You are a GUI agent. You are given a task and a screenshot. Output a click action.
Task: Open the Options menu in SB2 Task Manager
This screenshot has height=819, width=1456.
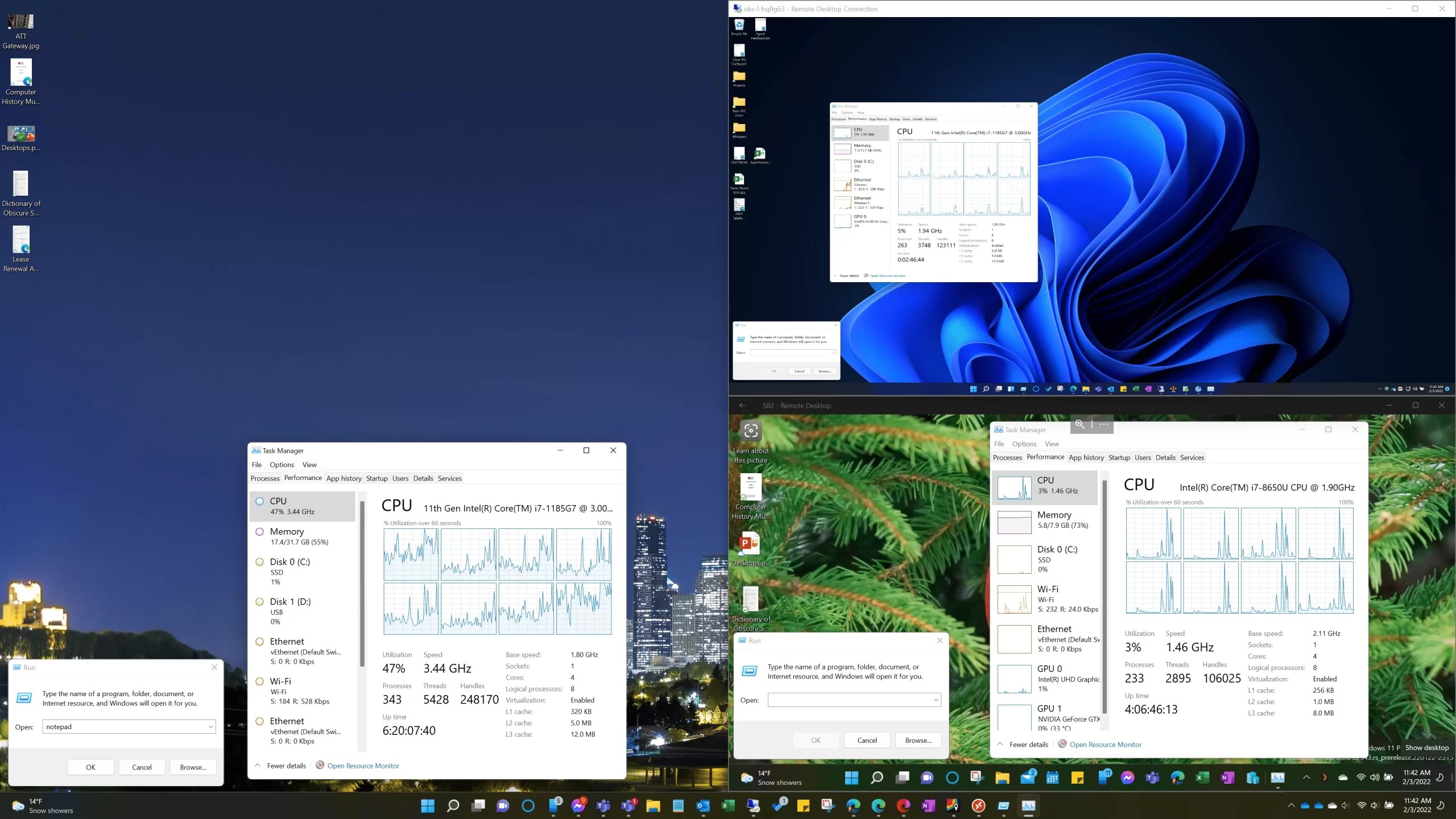[1024, 444]
